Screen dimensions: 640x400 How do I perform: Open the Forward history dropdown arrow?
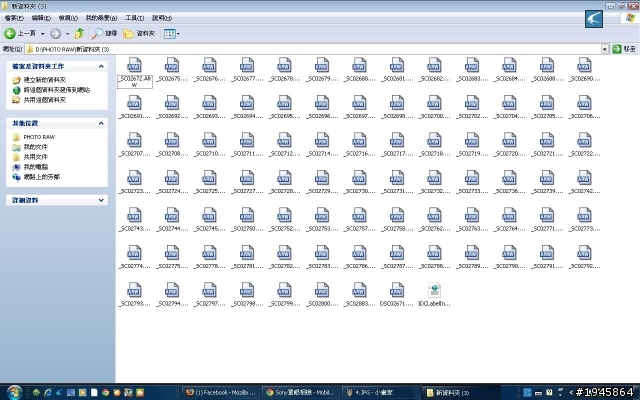point(67,33)
